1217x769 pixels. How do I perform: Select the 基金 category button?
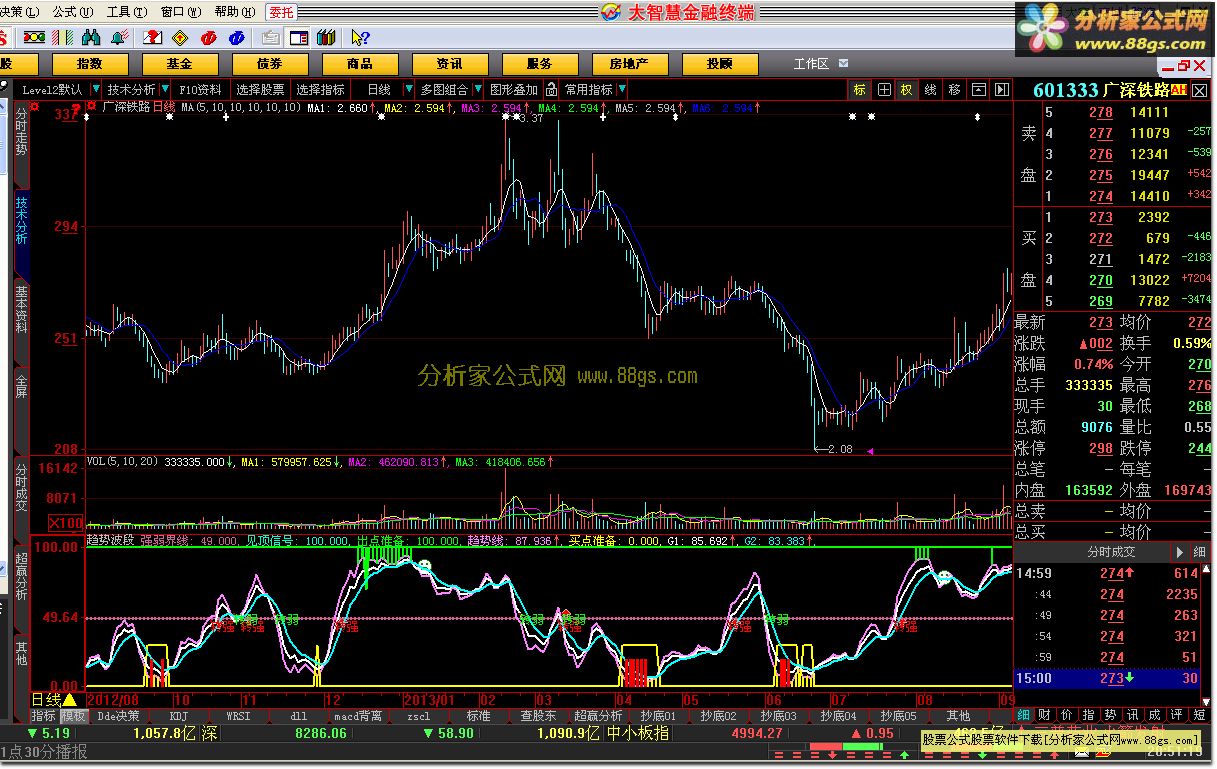pyautogui.click(x=179, y=63)
